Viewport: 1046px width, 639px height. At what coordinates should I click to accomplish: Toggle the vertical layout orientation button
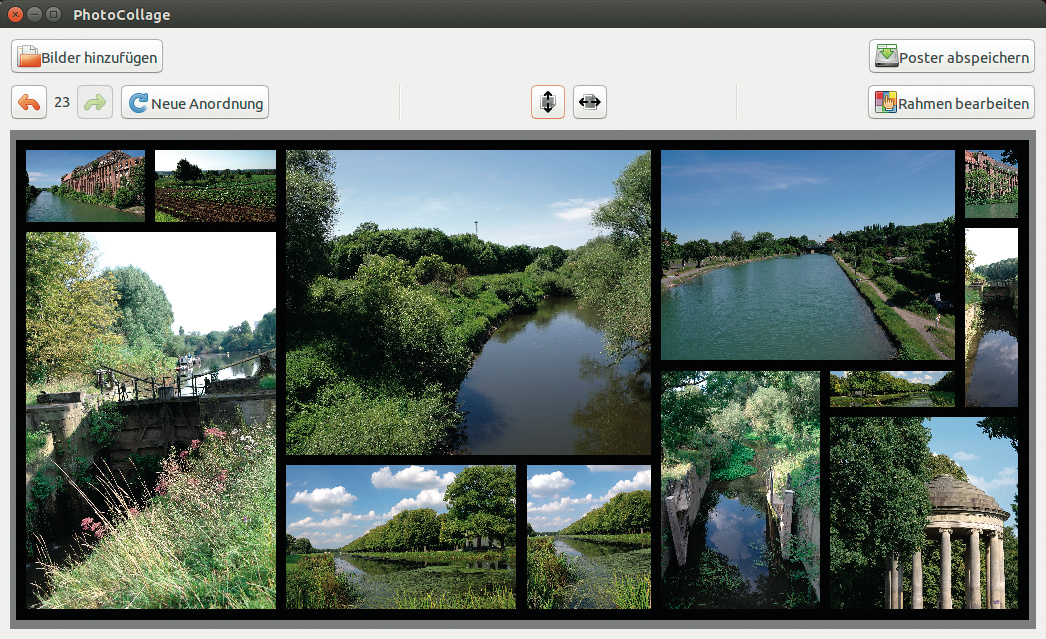[x=548, y=102]
